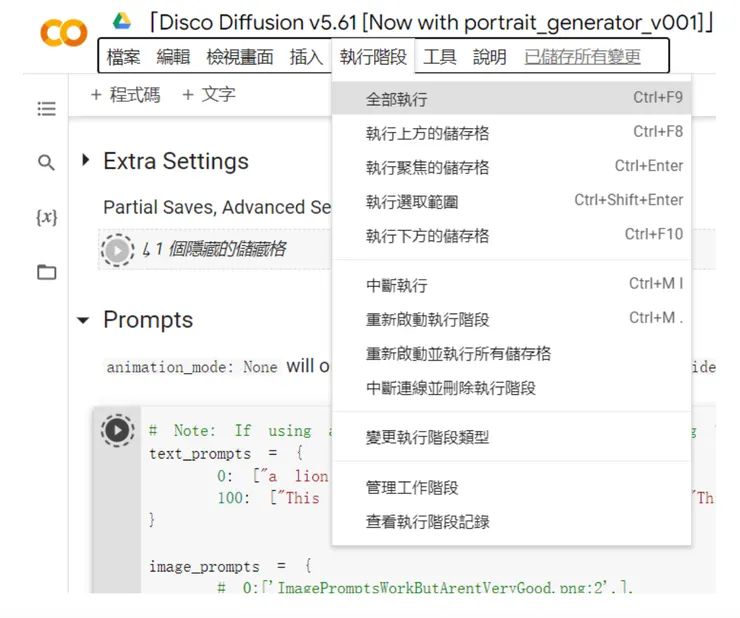Click the Google Drive icon beside the title
Image resolution: width=740 pixels, height=618 pixels.
(122, 21)
